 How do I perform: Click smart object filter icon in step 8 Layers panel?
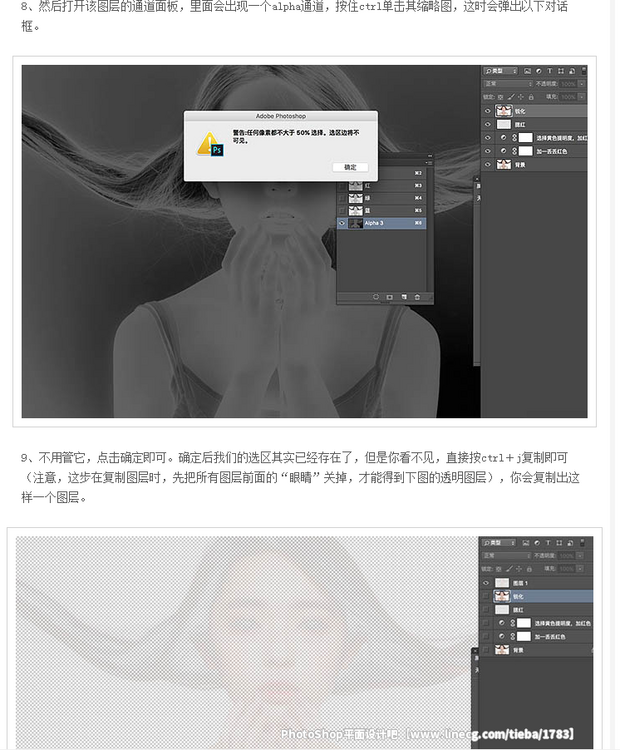pos(572,71)
